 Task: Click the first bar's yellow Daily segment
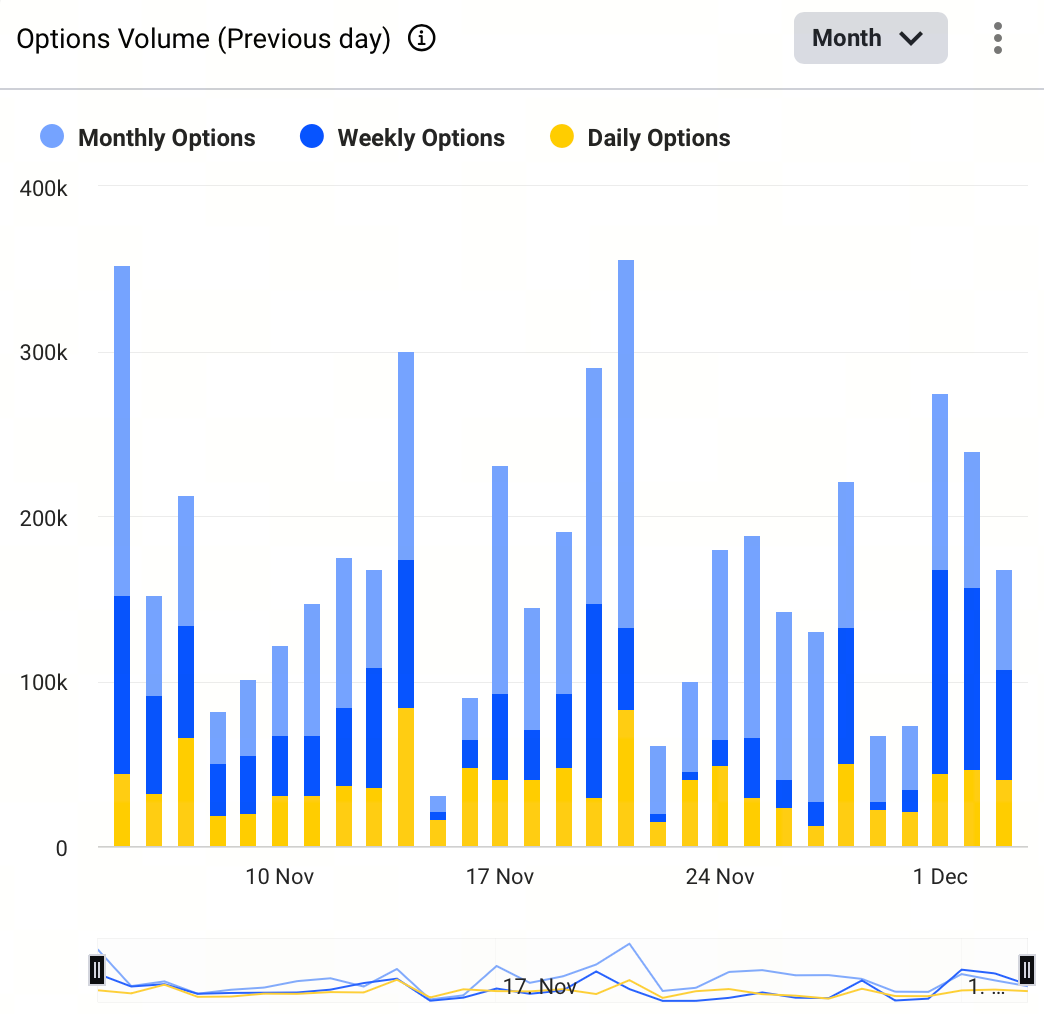pos(122,810)
